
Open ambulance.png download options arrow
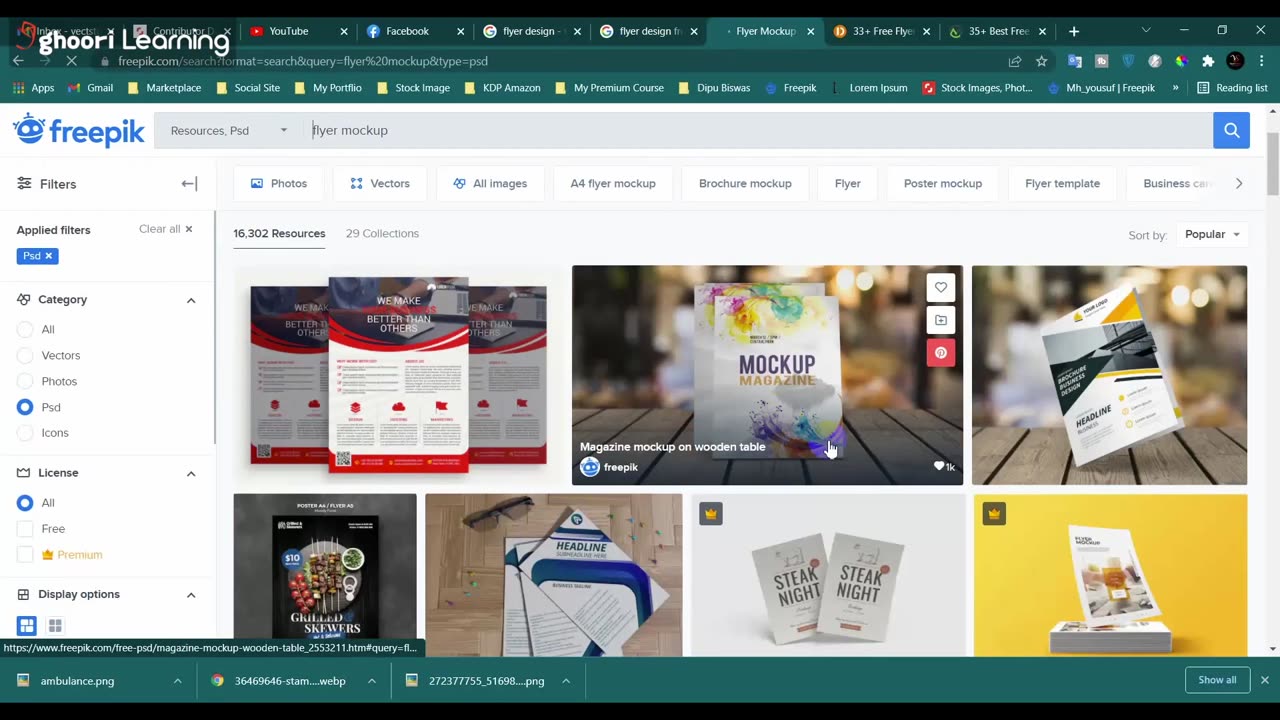(x=177, y=681)
